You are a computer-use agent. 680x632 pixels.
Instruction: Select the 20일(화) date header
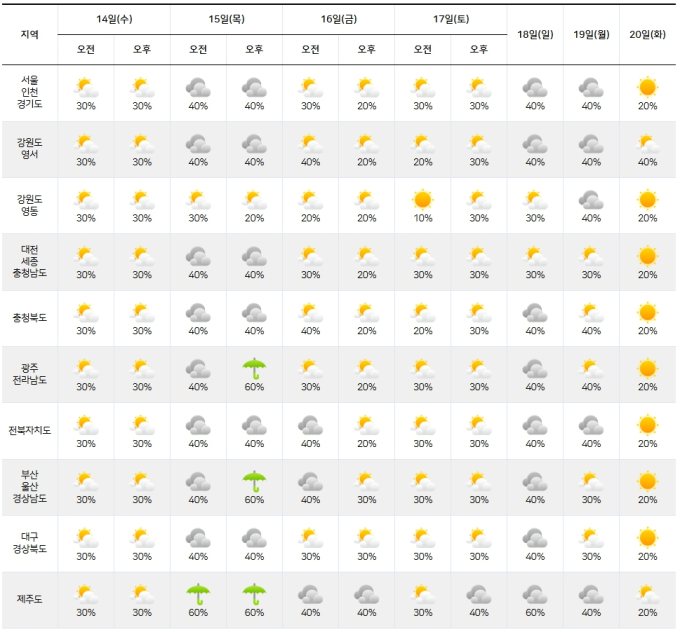coord(647,34)
